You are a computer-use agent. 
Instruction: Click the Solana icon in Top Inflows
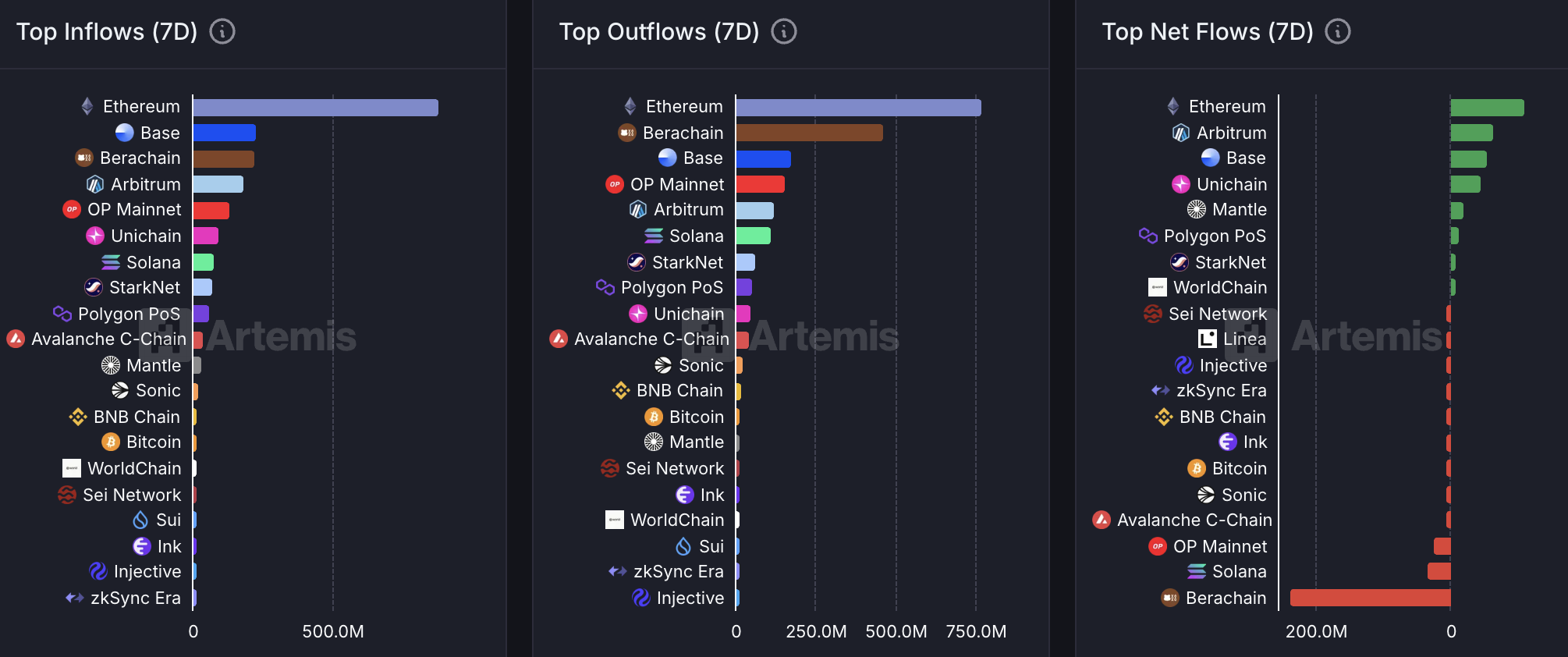tap(111, 262)
